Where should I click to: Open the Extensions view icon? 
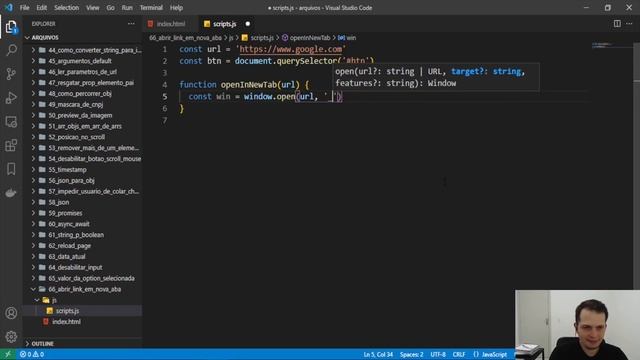coord(11,145)
